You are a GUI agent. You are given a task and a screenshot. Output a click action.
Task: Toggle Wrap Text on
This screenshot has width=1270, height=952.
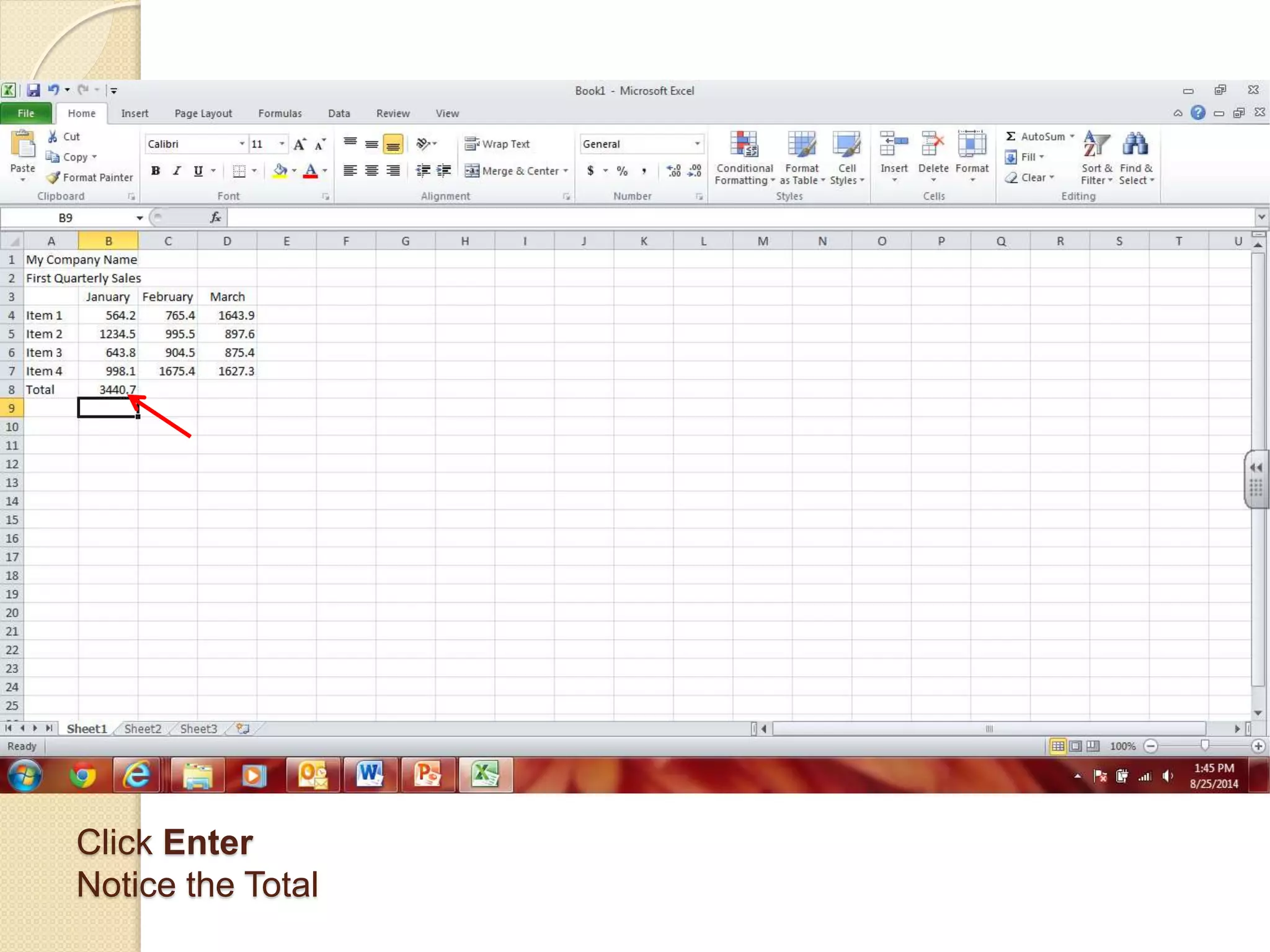497,144
